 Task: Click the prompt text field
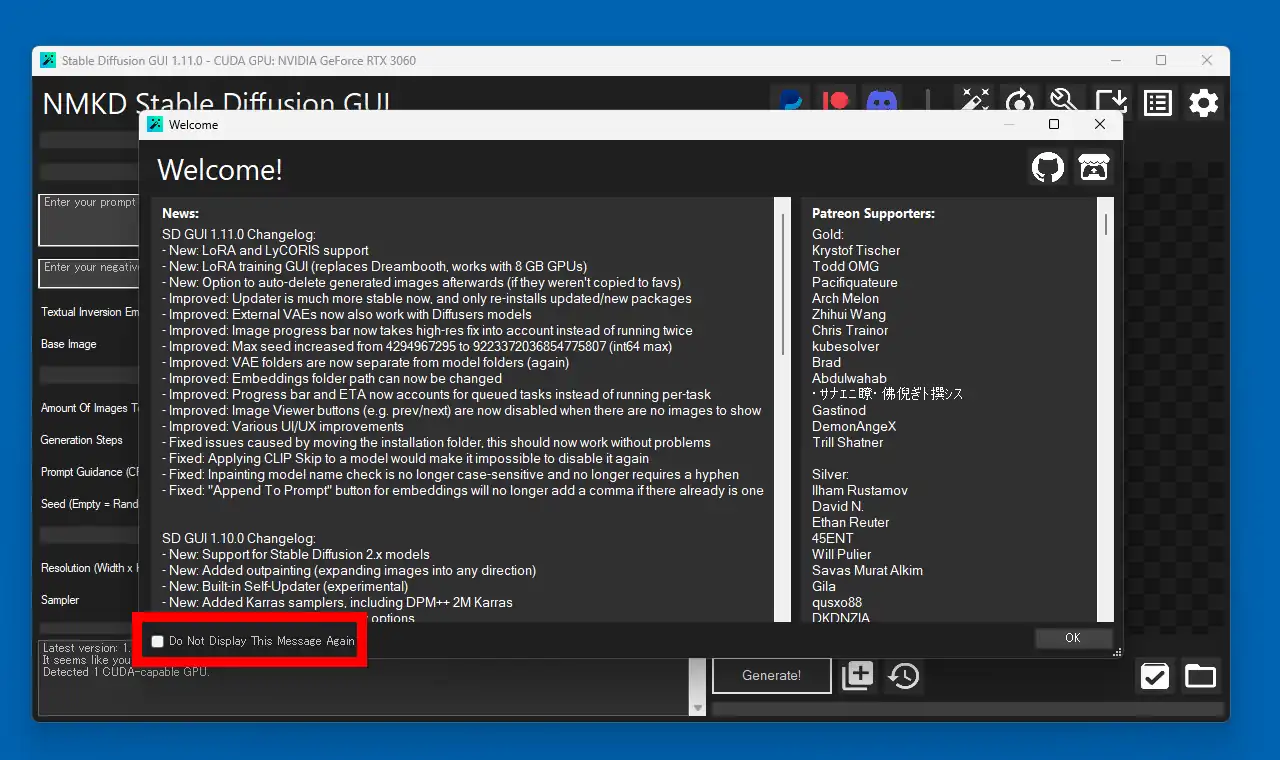point(88,219)
